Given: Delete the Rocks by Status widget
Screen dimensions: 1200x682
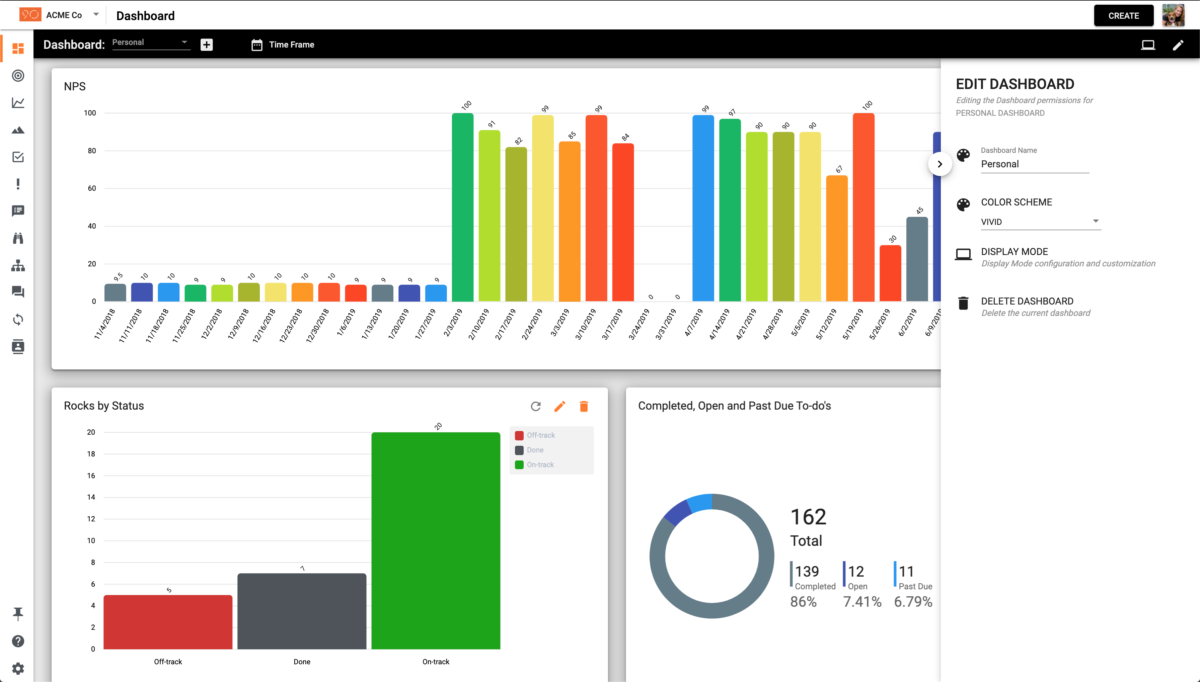Looking at the screenshot, I should [584, 406].
